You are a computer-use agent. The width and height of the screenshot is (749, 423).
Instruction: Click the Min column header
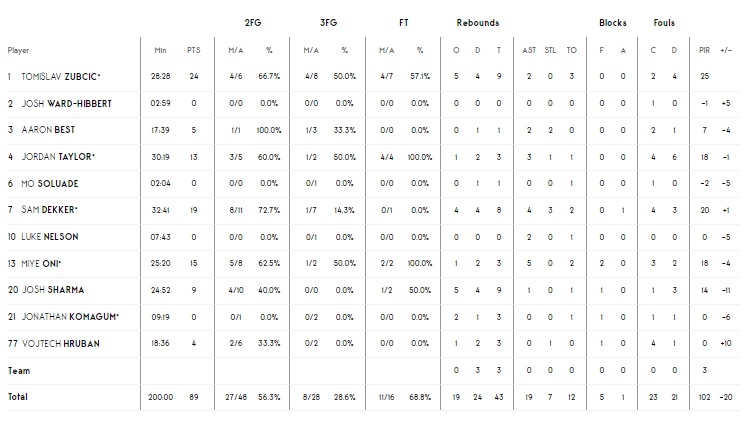pyautogui.click(x=160, y=50)
